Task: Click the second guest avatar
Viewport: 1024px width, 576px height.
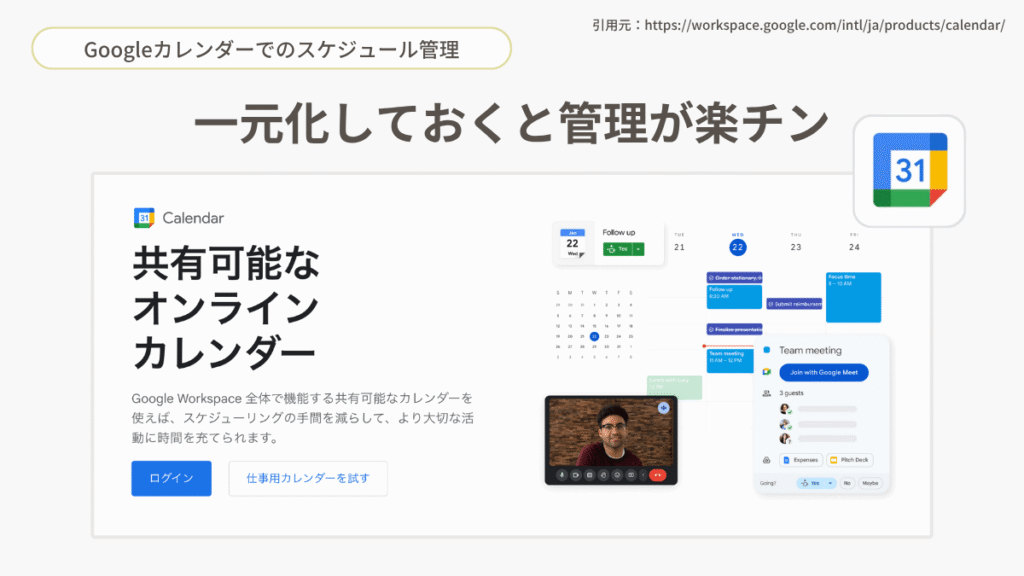Action: pos(785,424)
